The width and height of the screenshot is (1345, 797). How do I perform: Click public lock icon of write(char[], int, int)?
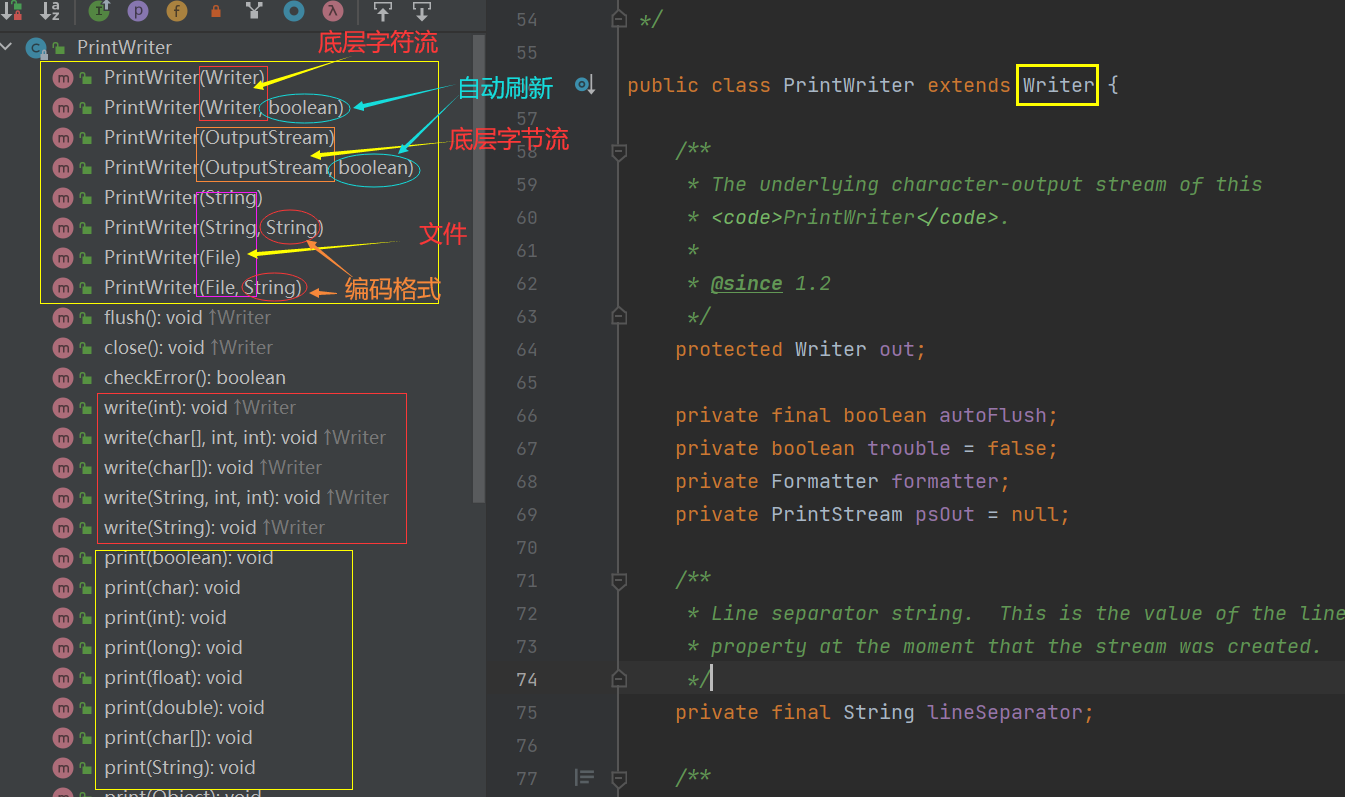tap(86, 438)
